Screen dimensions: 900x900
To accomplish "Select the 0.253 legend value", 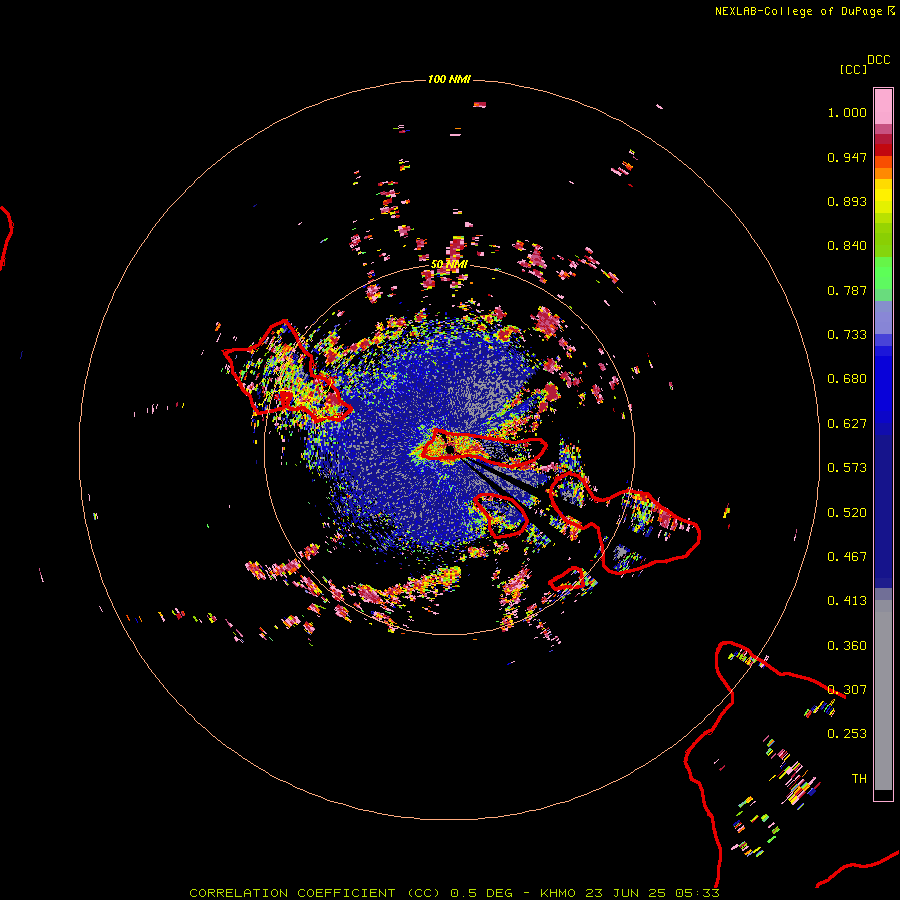I will [847, 734].
